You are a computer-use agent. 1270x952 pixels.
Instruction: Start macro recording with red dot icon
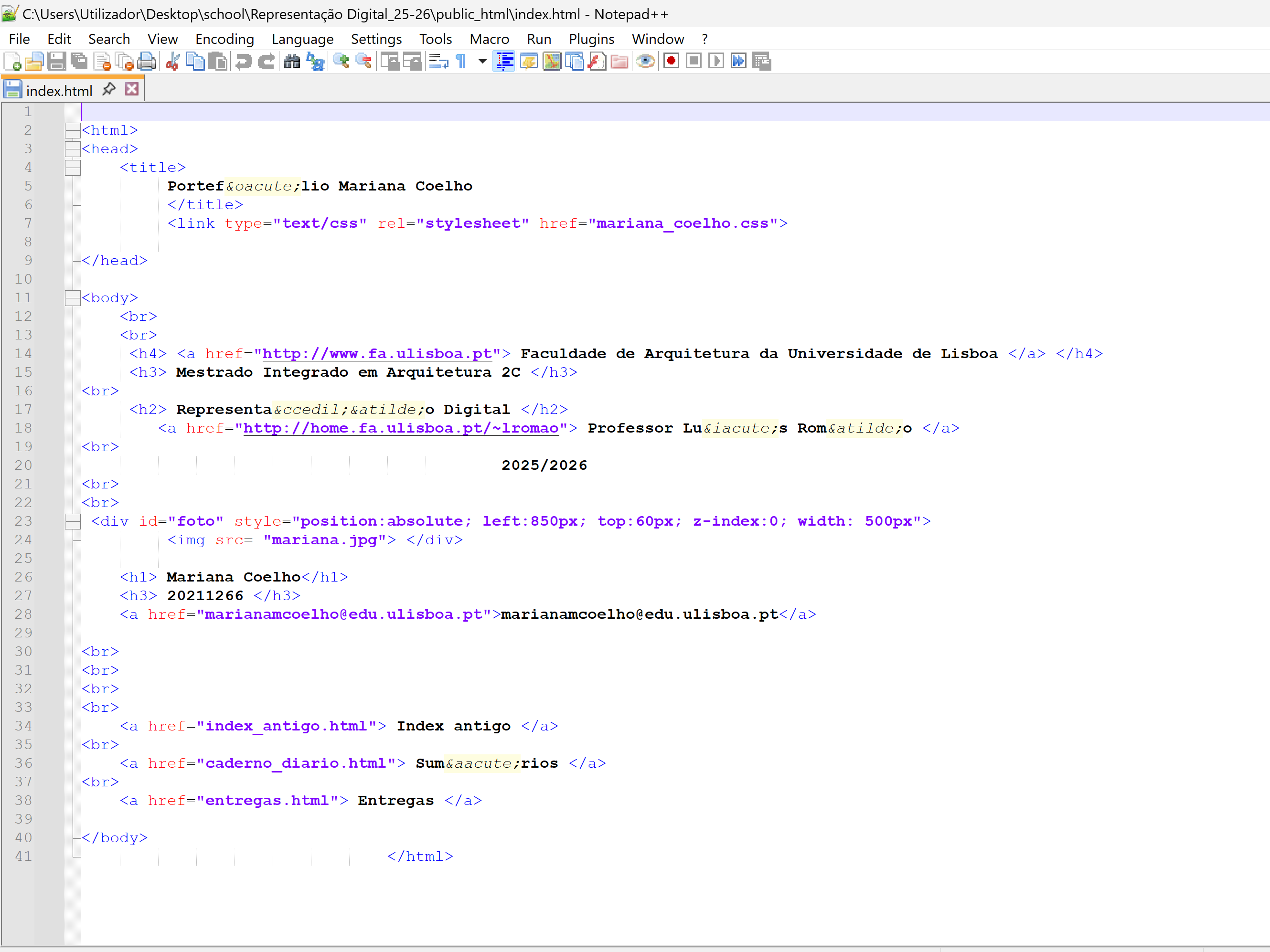(x=671, y=61)
